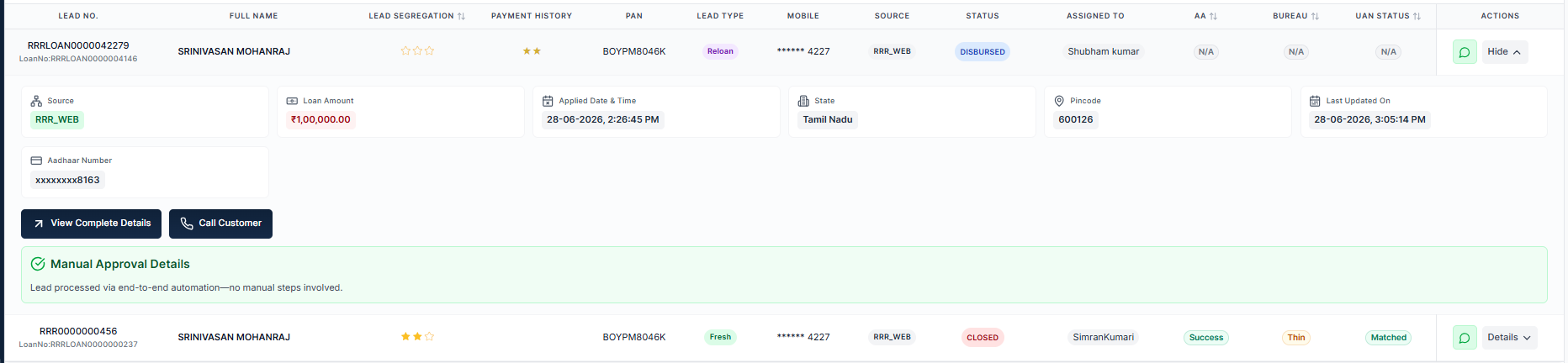Click the Mobile column header
This screenshot has width=1568, height=363.
point(803,16)
